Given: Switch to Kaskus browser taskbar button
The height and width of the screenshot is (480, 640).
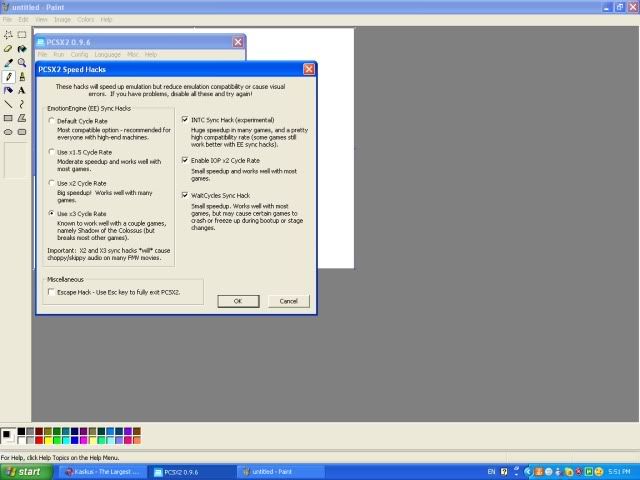Looking at the screenshot, I should (104, 472).
